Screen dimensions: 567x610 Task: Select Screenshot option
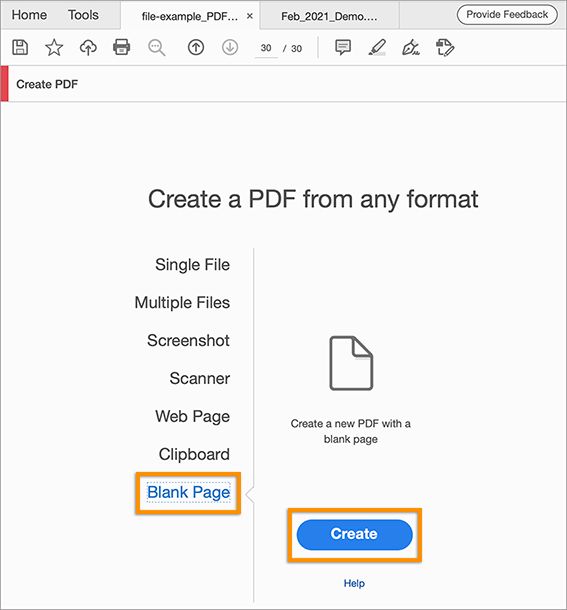(x=188, y=340)
